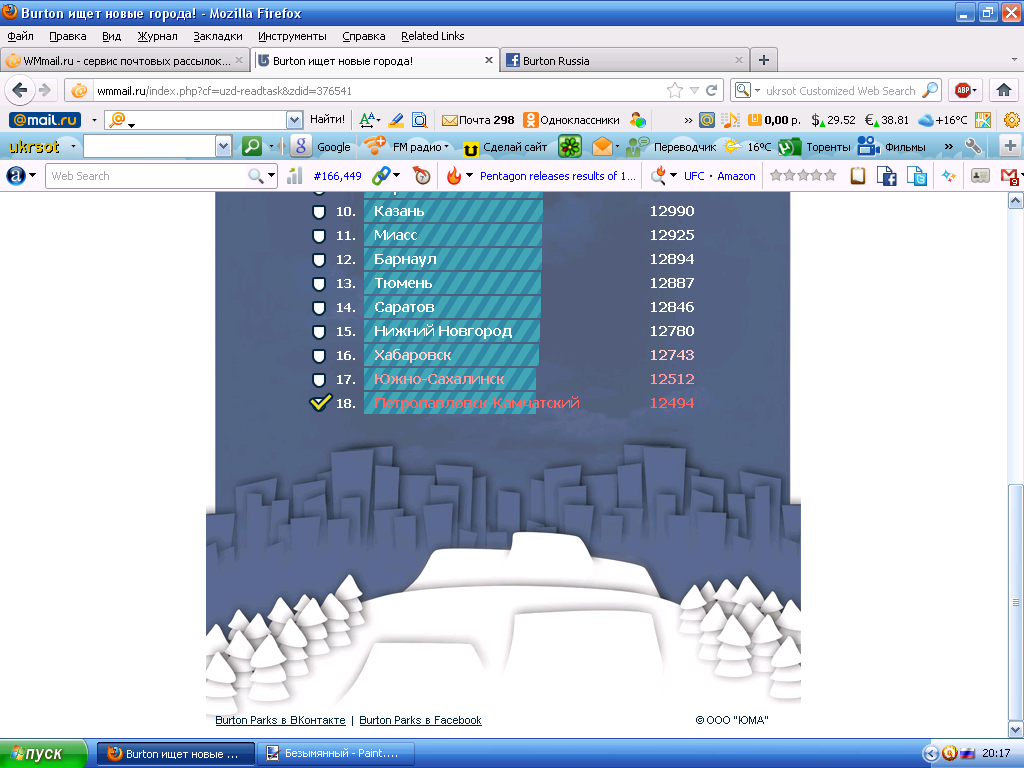Click the address bar URL field

[x=379, y=91]
